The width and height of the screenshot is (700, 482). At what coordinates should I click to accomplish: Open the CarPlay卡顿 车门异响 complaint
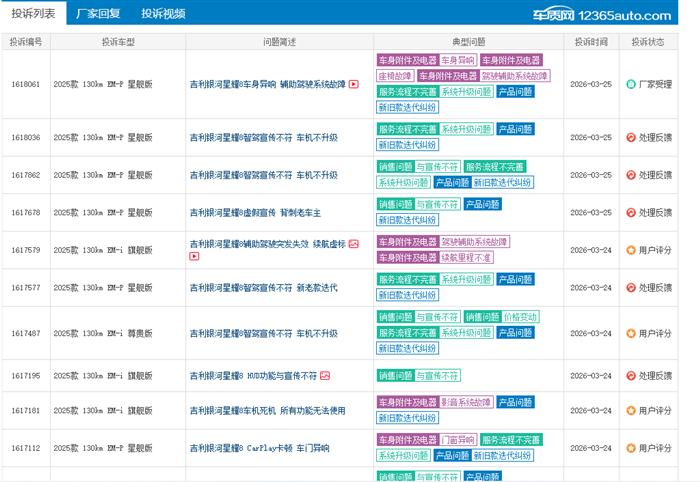pyautogui.click(x=259, y=448)
